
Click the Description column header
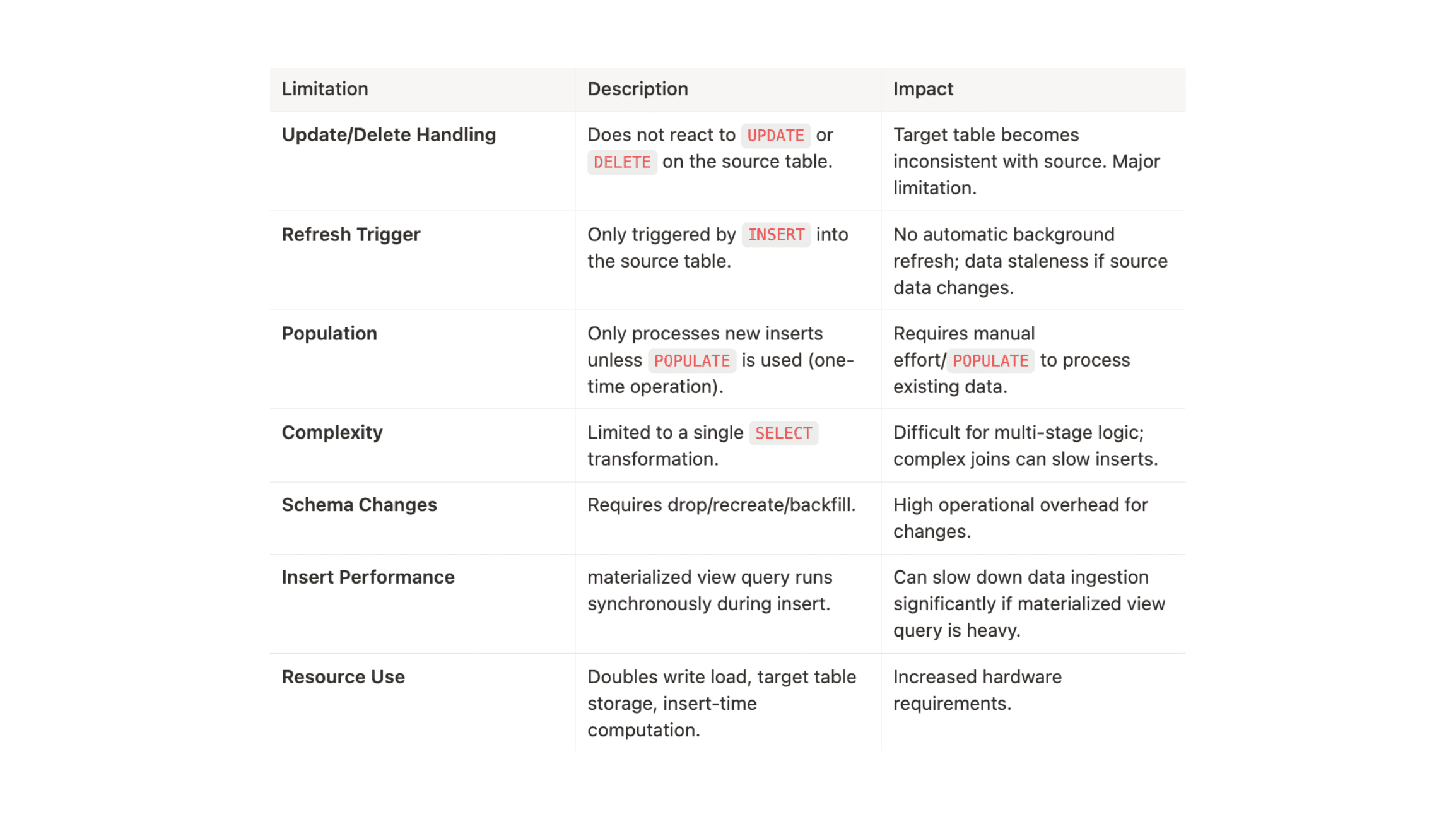pyautogui.click(x=637, y=89)
